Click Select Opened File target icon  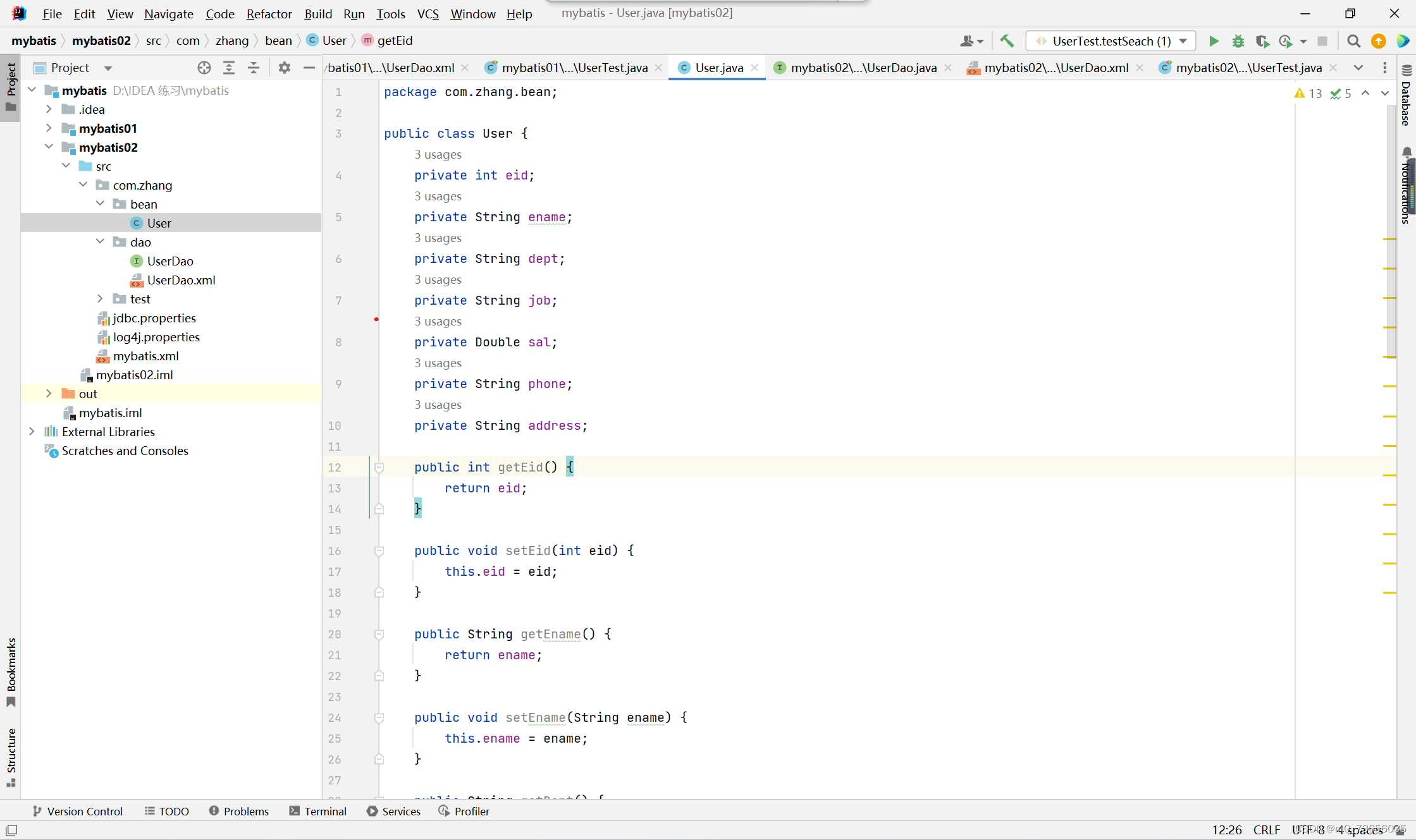pyautogui.click(x=204, y=68)
